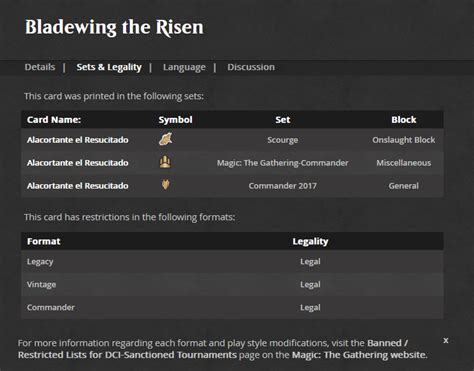Click the Commander 2017 set name
This screenshot has height=371, width=474.
tap(283, 186)
